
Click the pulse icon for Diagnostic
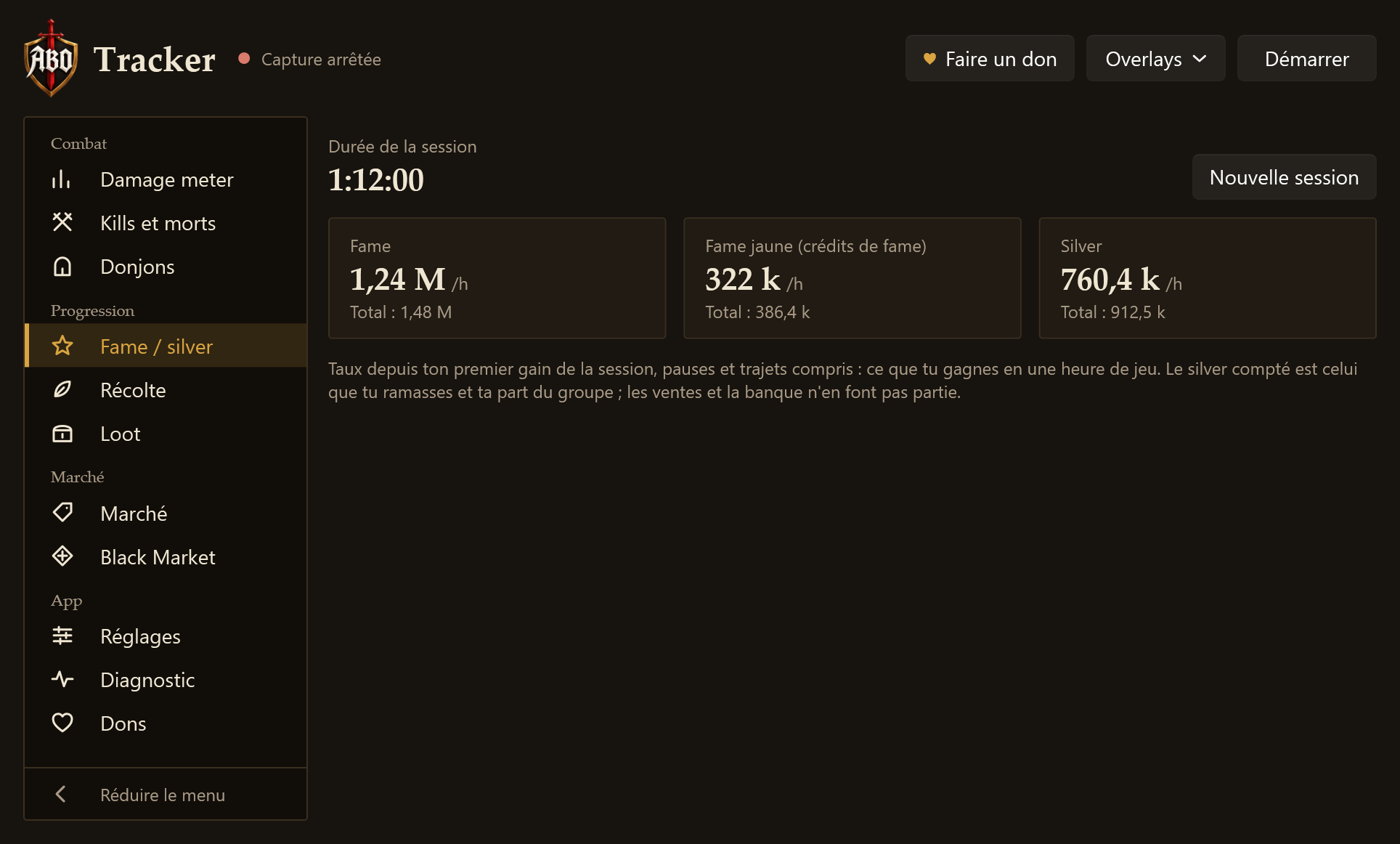(x=62, y=679)
